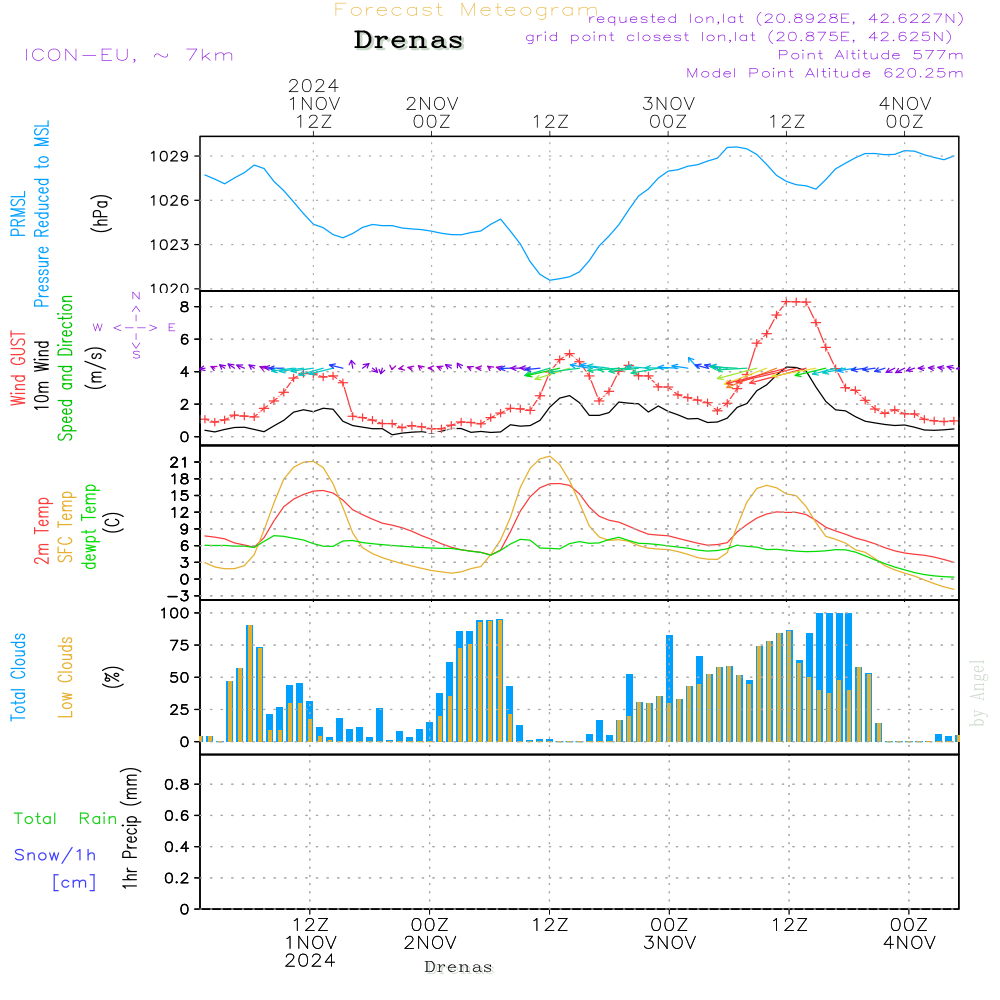Screen dimensions: 1000x1000
Task: Click the (hPa) pressure unit label
Action: coord(101,213)
